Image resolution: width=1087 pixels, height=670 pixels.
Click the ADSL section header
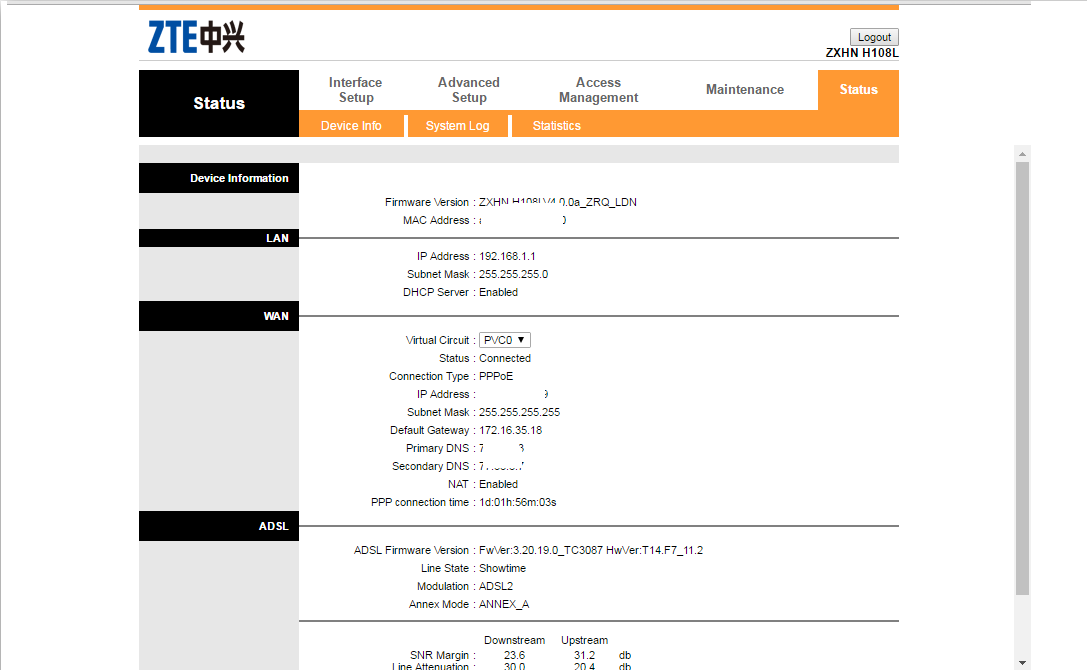pos(219,526)
